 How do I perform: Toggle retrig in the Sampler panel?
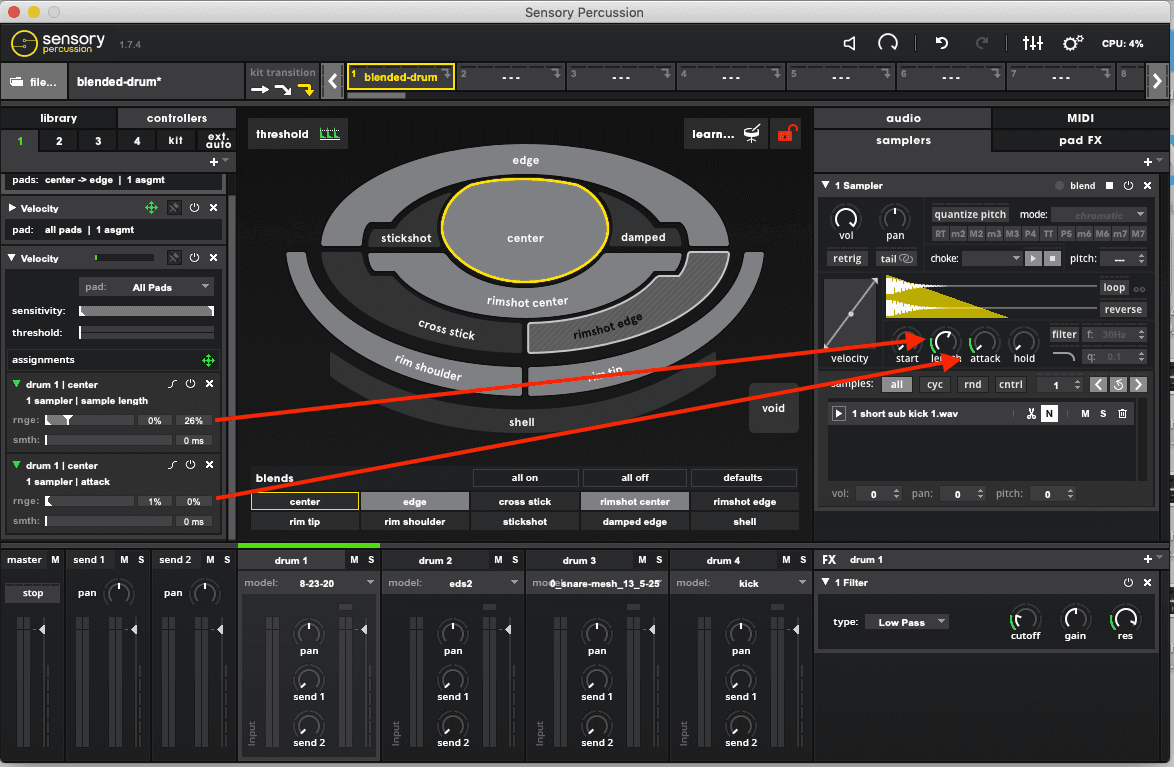[x=847, y=258]
